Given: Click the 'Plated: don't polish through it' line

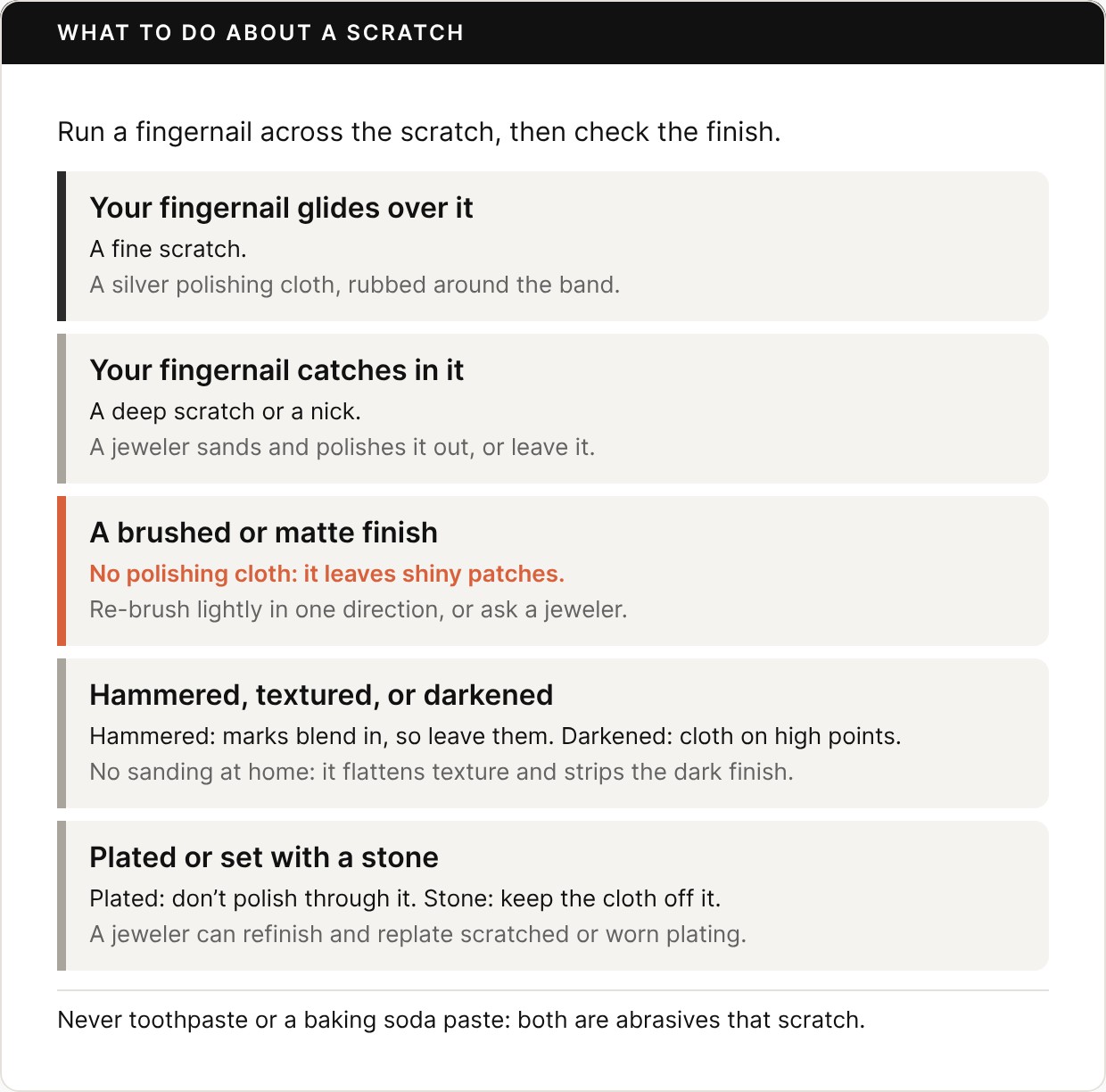Looking at the screenshot, I should point(405,898).
